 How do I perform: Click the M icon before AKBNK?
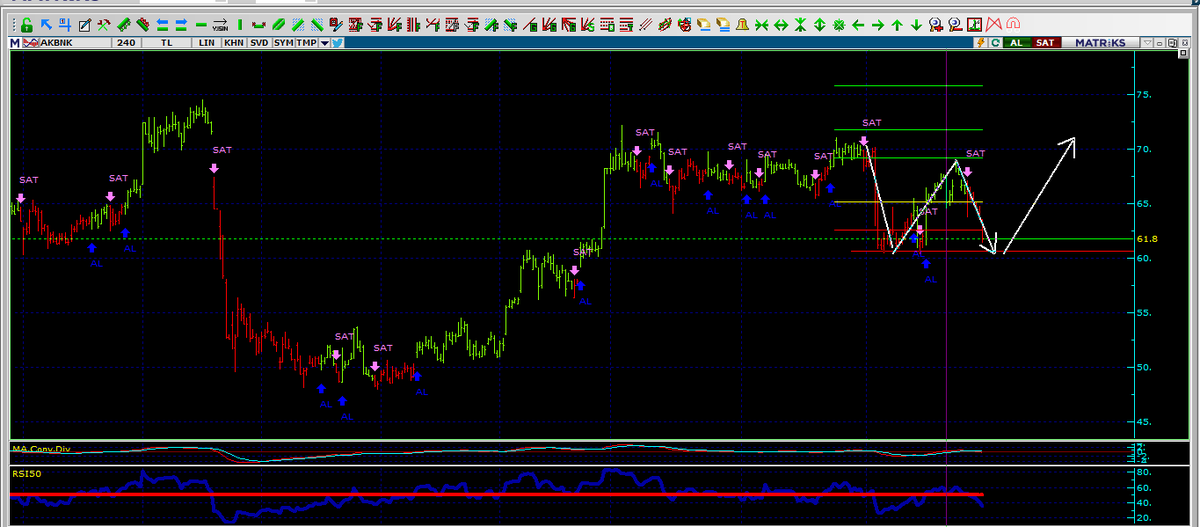(14, 43)
